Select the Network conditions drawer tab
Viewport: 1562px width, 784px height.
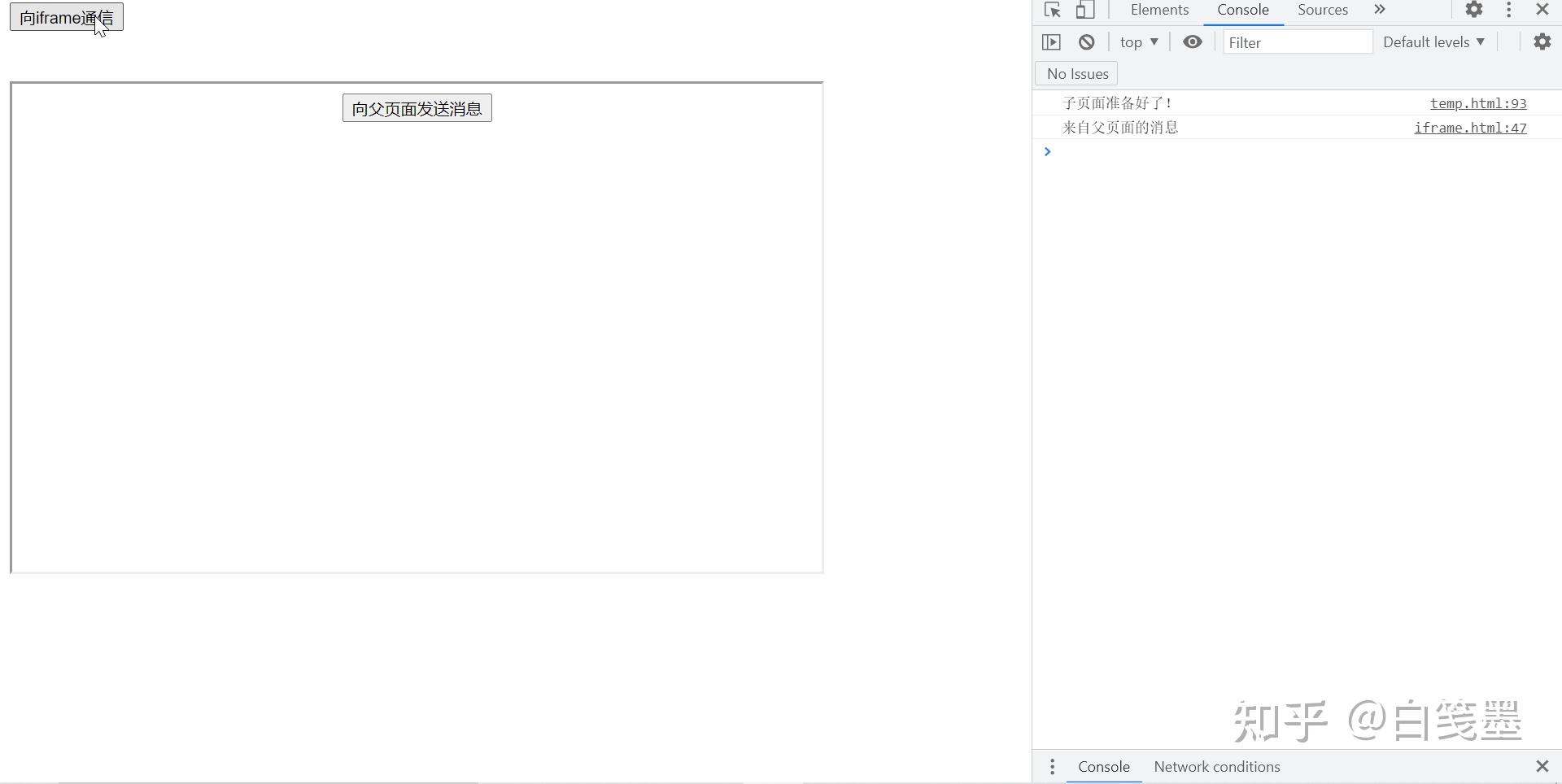1217,767
